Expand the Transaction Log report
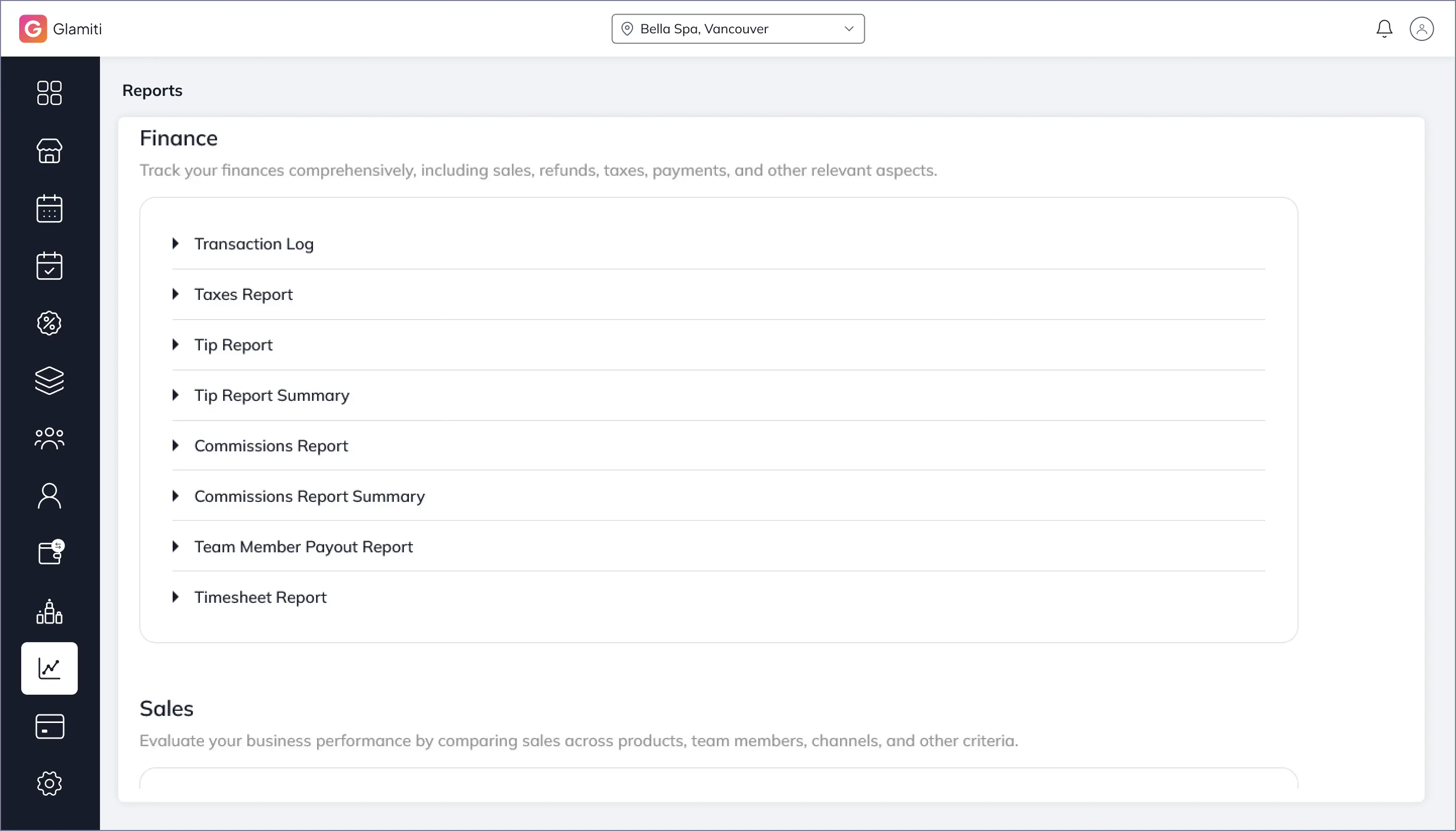The height and width of the screenshot is (831, 1456). click(253, 244)
